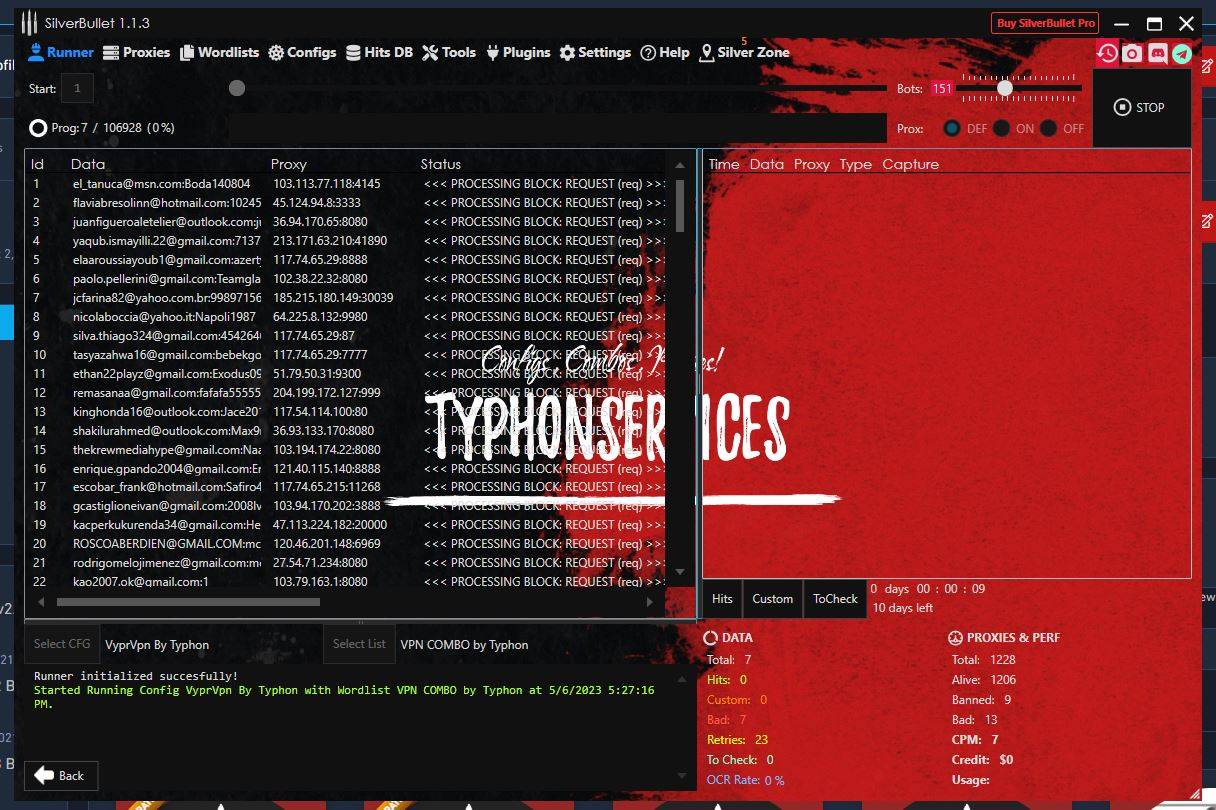Screen dimensions: 1216x810
Task: Switch to the Runner section
Action: tap(61, 52)
